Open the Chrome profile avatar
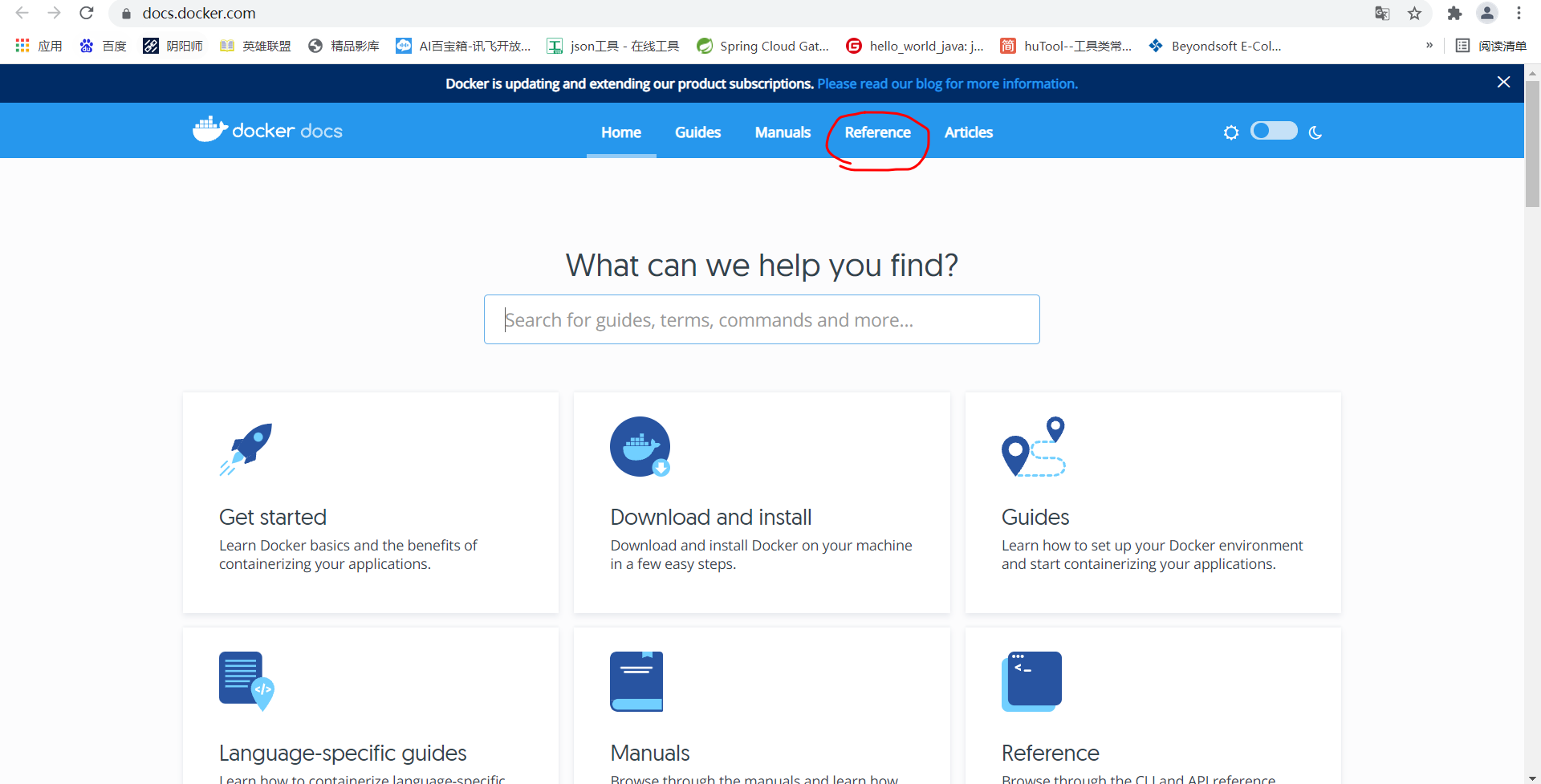Screen dimensions: 1541x784 tap(1487, 13)
